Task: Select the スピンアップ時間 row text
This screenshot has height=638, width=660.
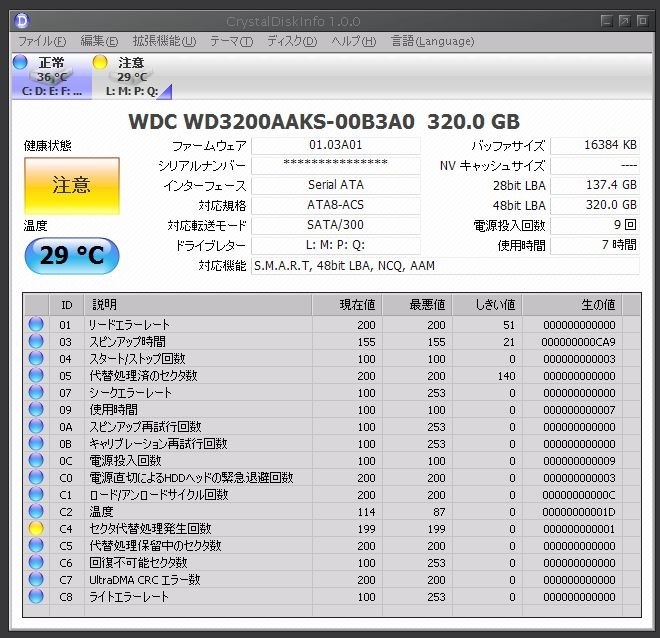Action: coord(128,342)
